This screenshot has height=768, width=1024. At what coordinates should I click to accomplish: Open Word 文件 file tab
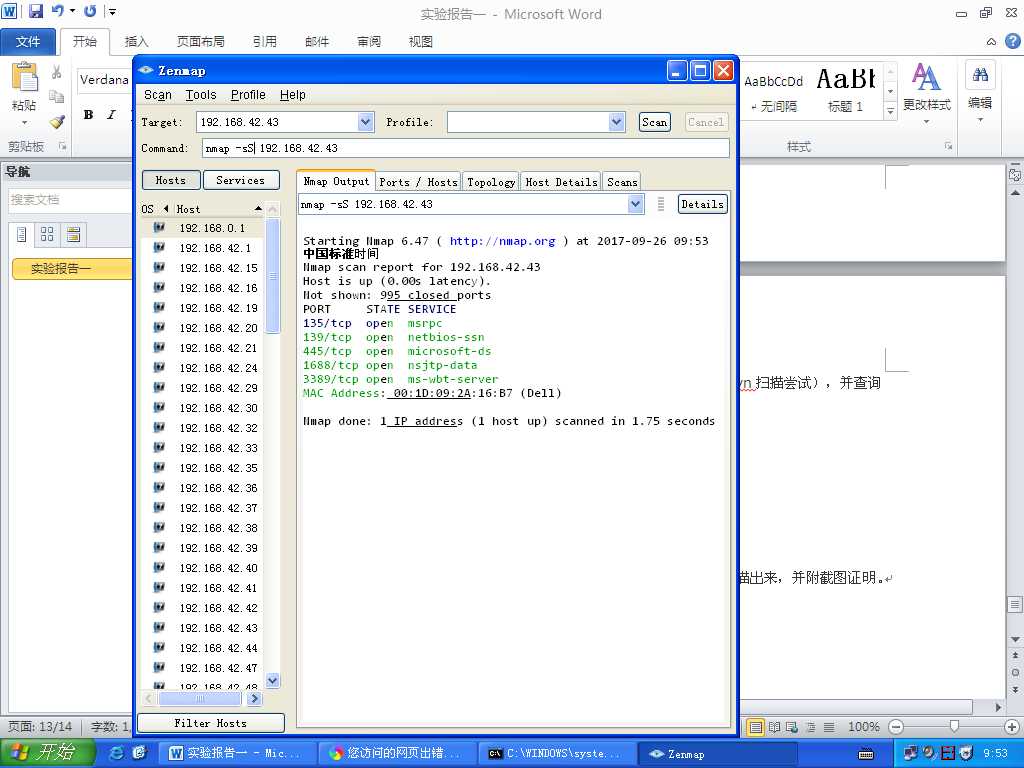point(27,42)
